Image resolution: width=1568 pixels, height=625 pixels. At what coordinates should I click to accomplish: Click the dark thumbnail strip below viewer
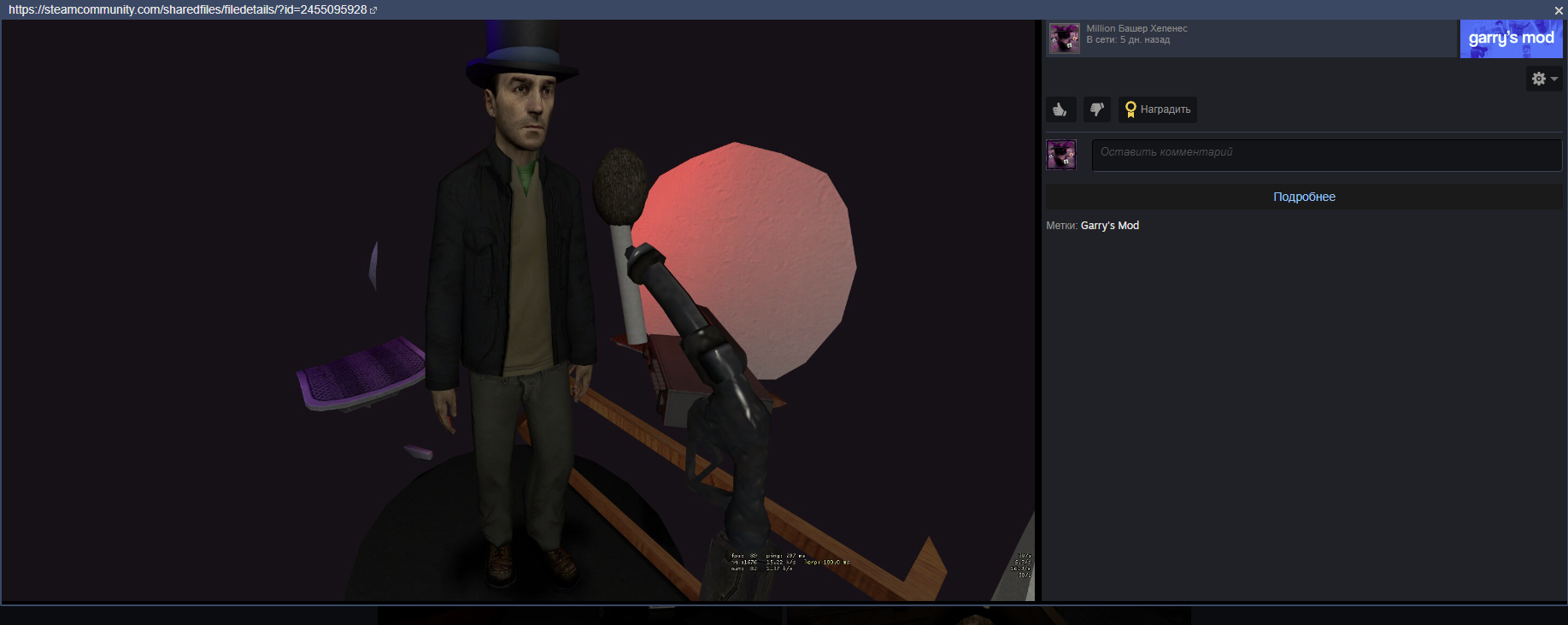click(784, 616)
